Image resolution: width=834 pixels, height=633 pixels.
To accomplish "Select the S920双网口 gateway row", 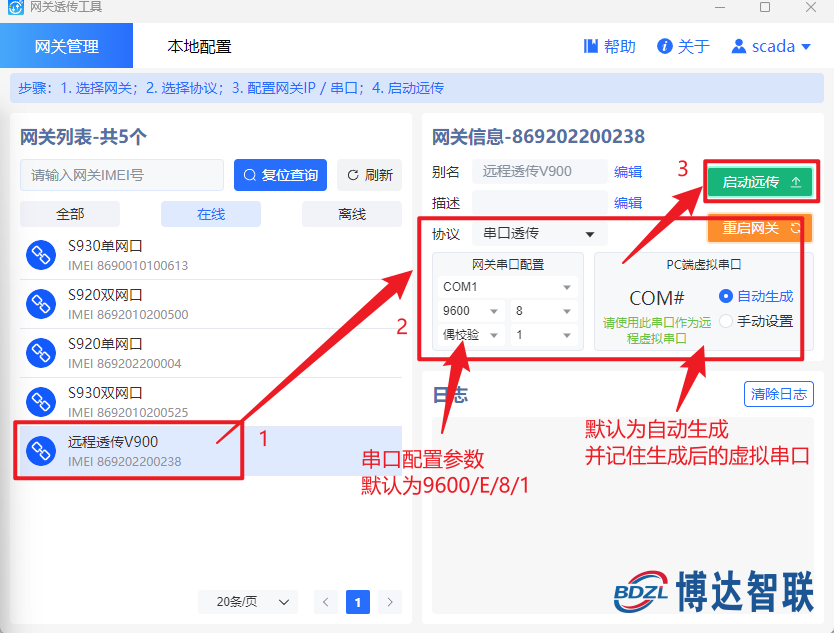I will click(211, 304).
